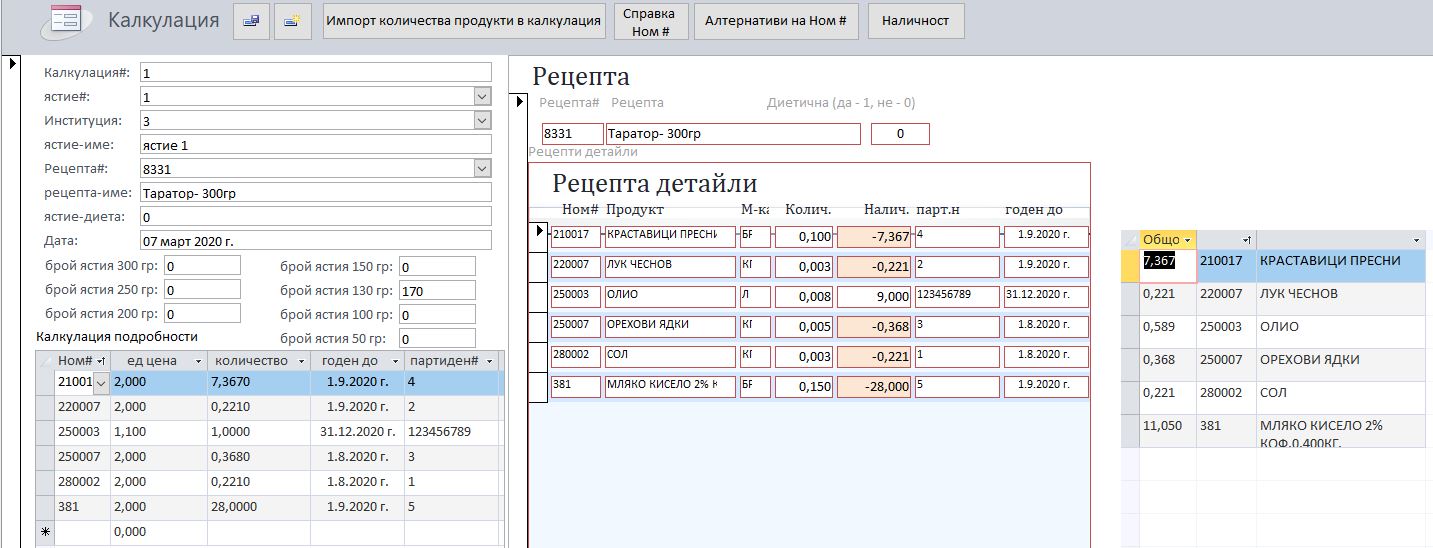Open Справка Ном # button

(x=652, y=21)
